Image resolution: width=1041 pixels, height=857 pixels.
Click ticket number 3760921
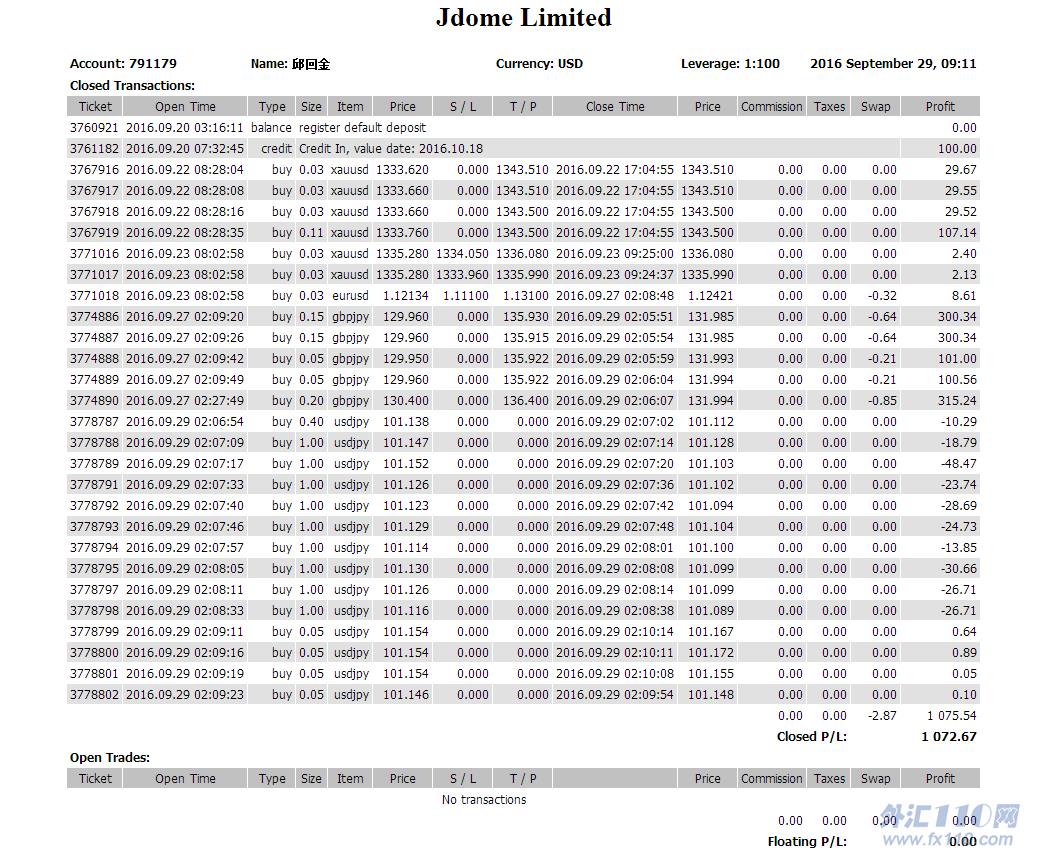point(94,127)
